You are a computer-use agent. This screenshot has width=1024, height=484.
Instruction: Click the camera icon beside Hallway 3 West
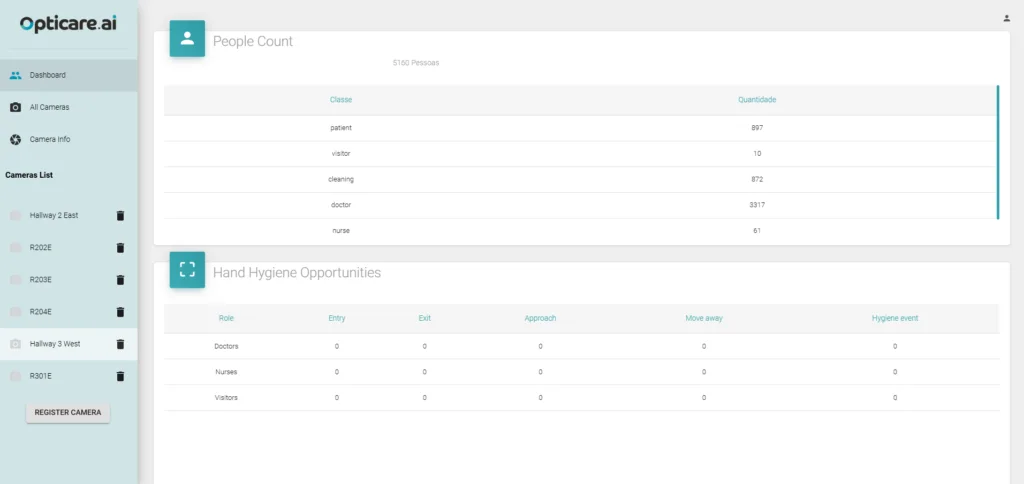tap(16, 344)
